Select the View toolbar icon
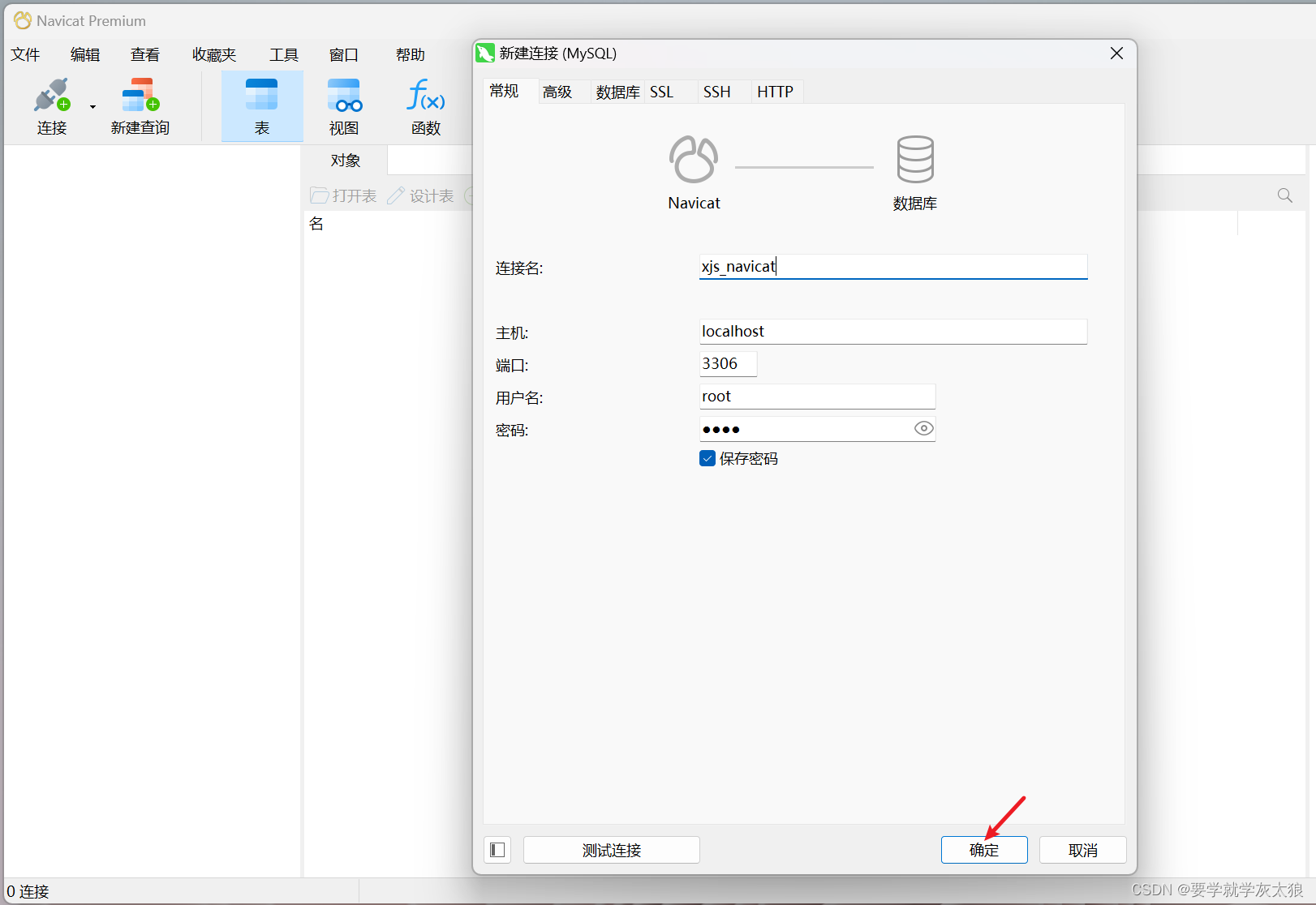The image size is (1316, 905). point(344,96)
